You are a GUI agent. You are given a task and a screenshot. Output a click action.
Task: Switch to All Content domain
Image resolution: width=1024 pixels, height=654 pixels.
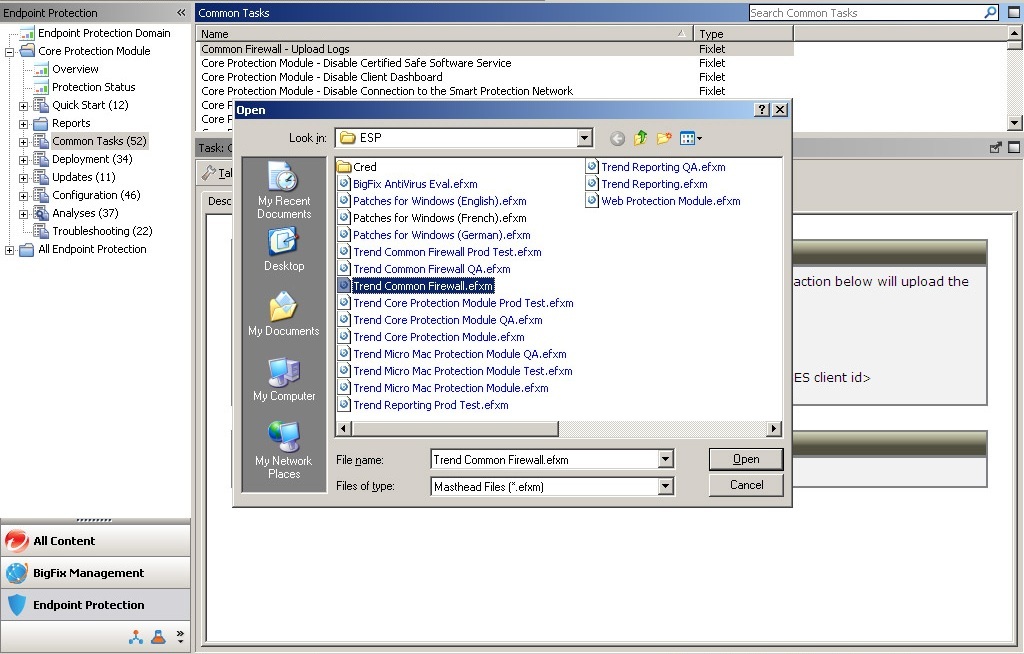tap(95, 541)
